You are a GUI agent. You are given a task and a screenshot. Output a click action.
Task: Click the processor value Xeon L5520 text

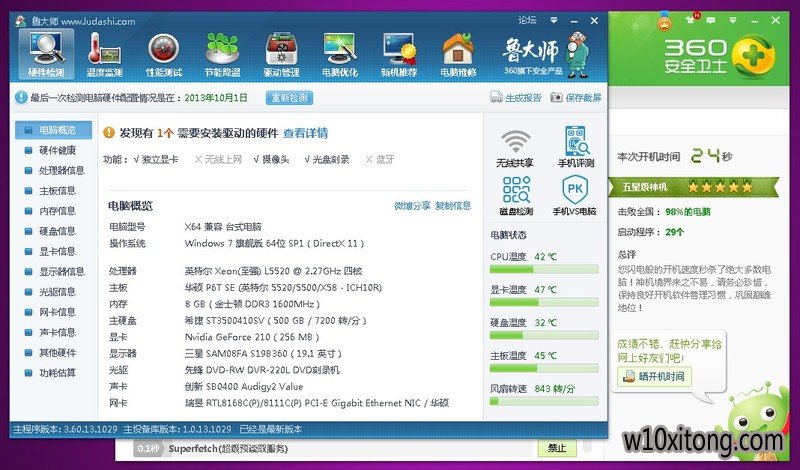pyautogui.click(x=273, y=271)
